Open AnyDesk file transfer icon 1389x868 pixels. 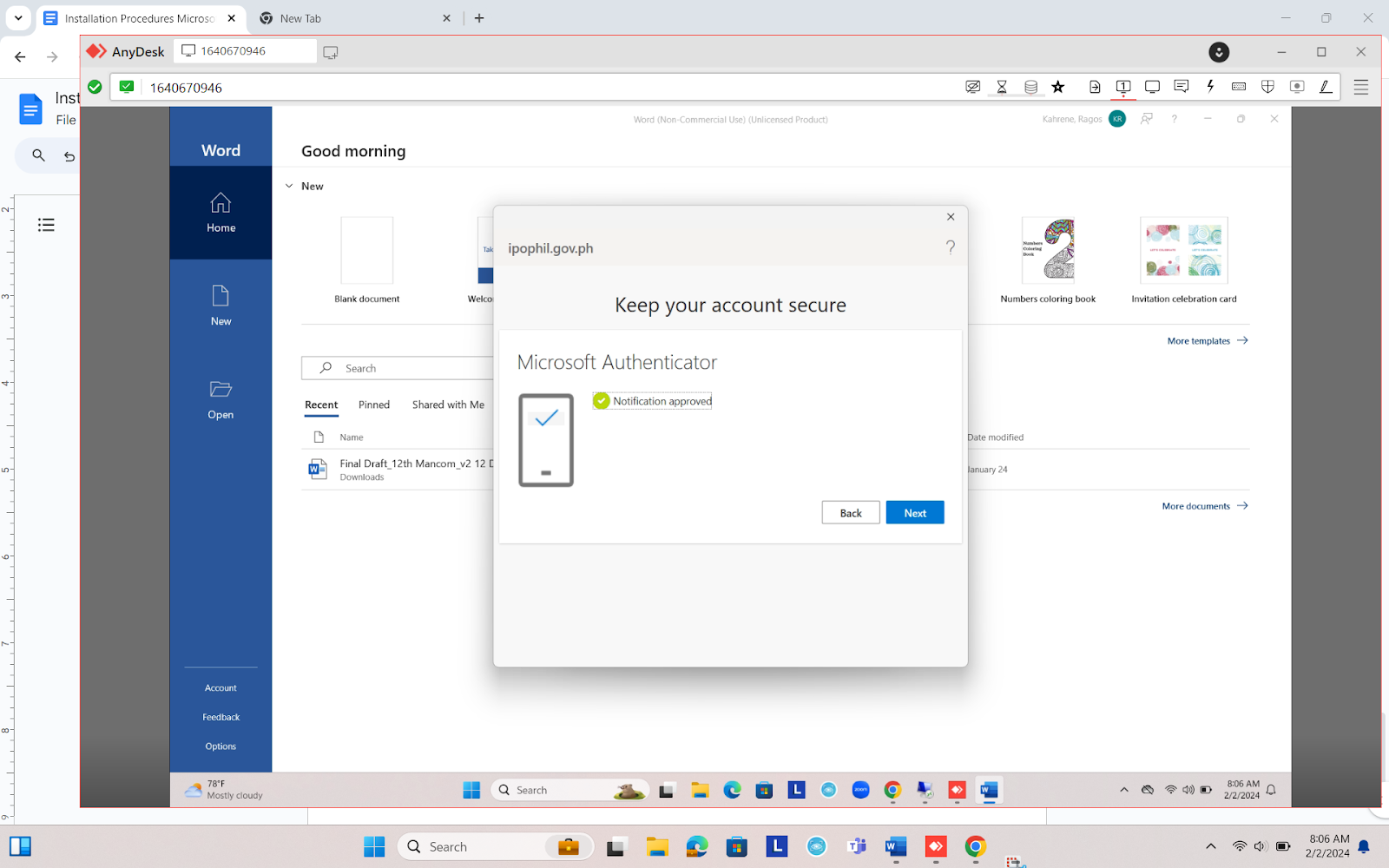[1095, 87]
